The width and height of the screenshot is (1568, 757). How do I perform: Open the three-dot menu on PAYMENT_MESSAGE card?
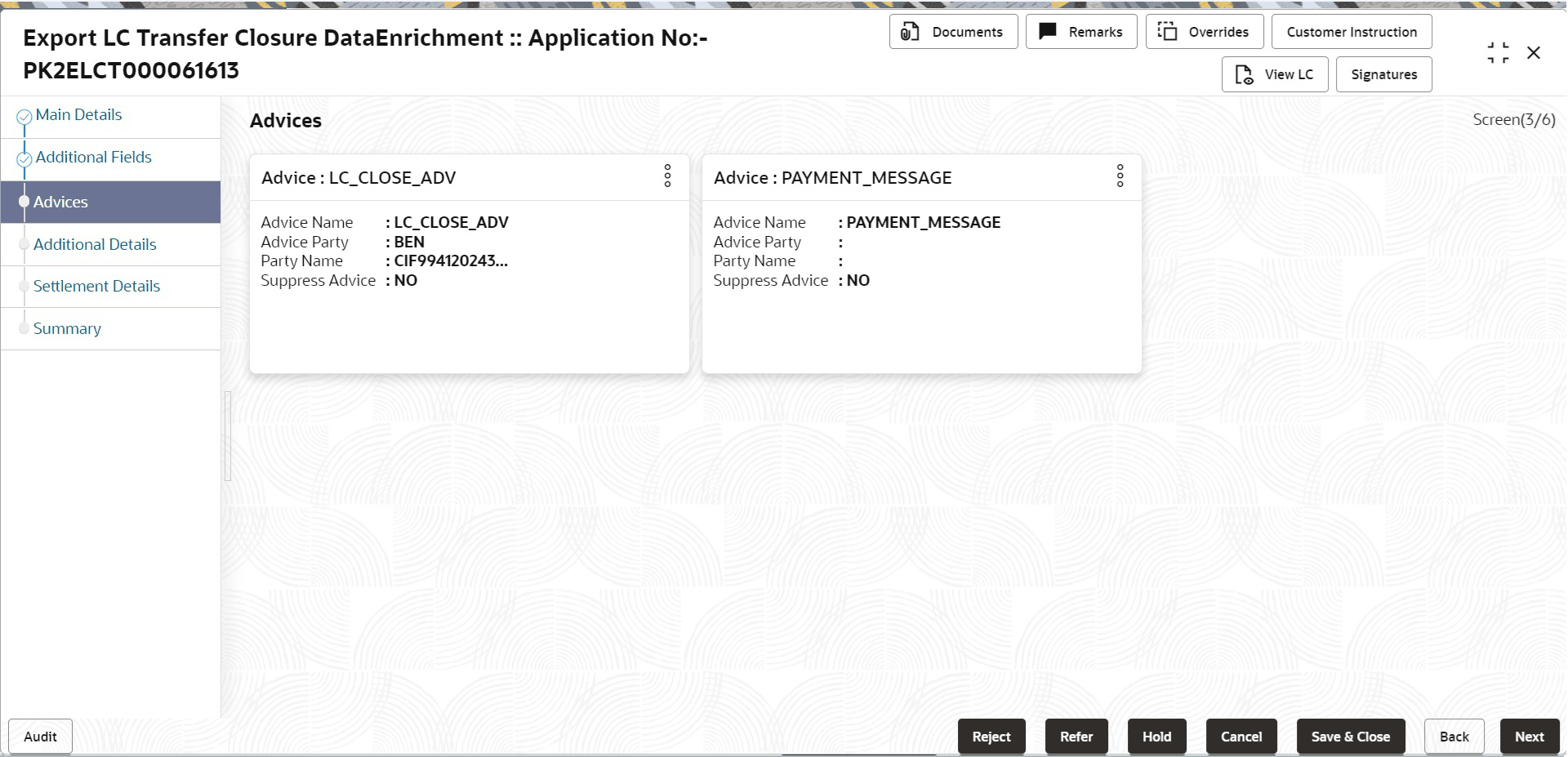1120,176
